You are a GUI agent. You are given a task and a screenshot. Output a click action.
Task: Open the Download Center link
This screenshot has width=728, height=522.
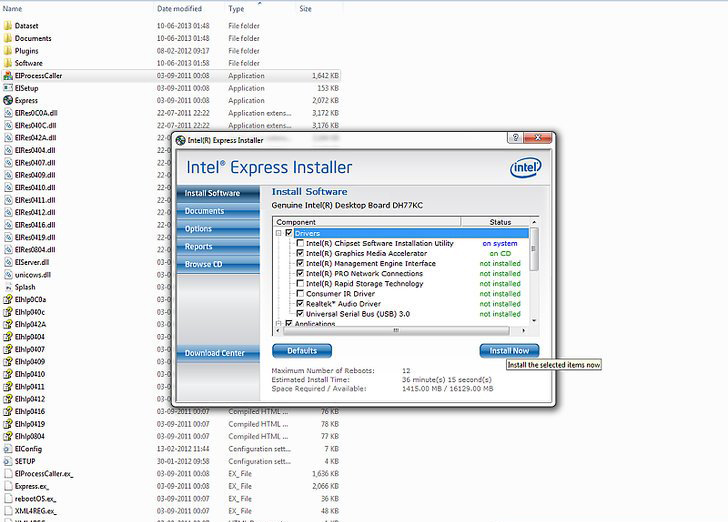218,353
